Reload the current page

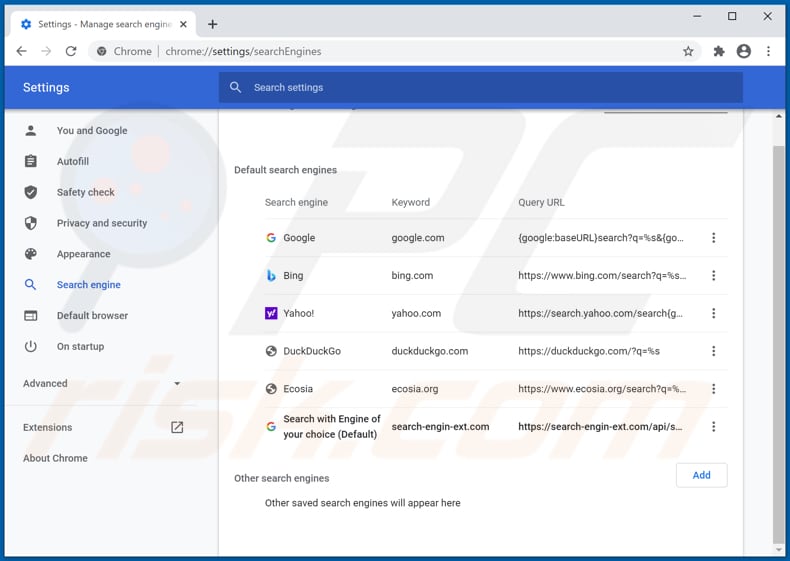[71, 51]
